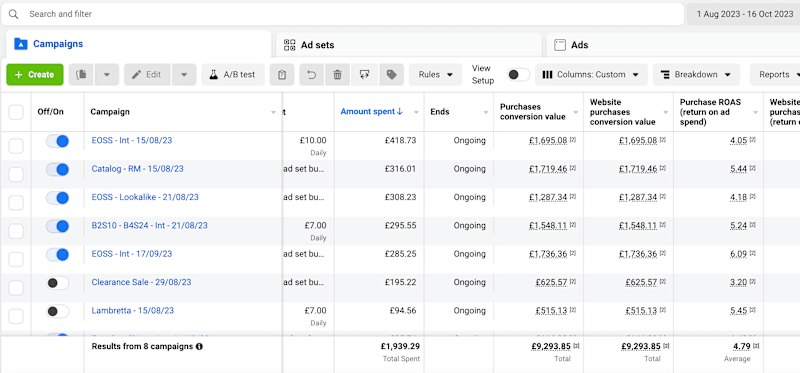800x373 pixels.
Task: Open the Edit options dropdown arrow
Action: (184, 74)
